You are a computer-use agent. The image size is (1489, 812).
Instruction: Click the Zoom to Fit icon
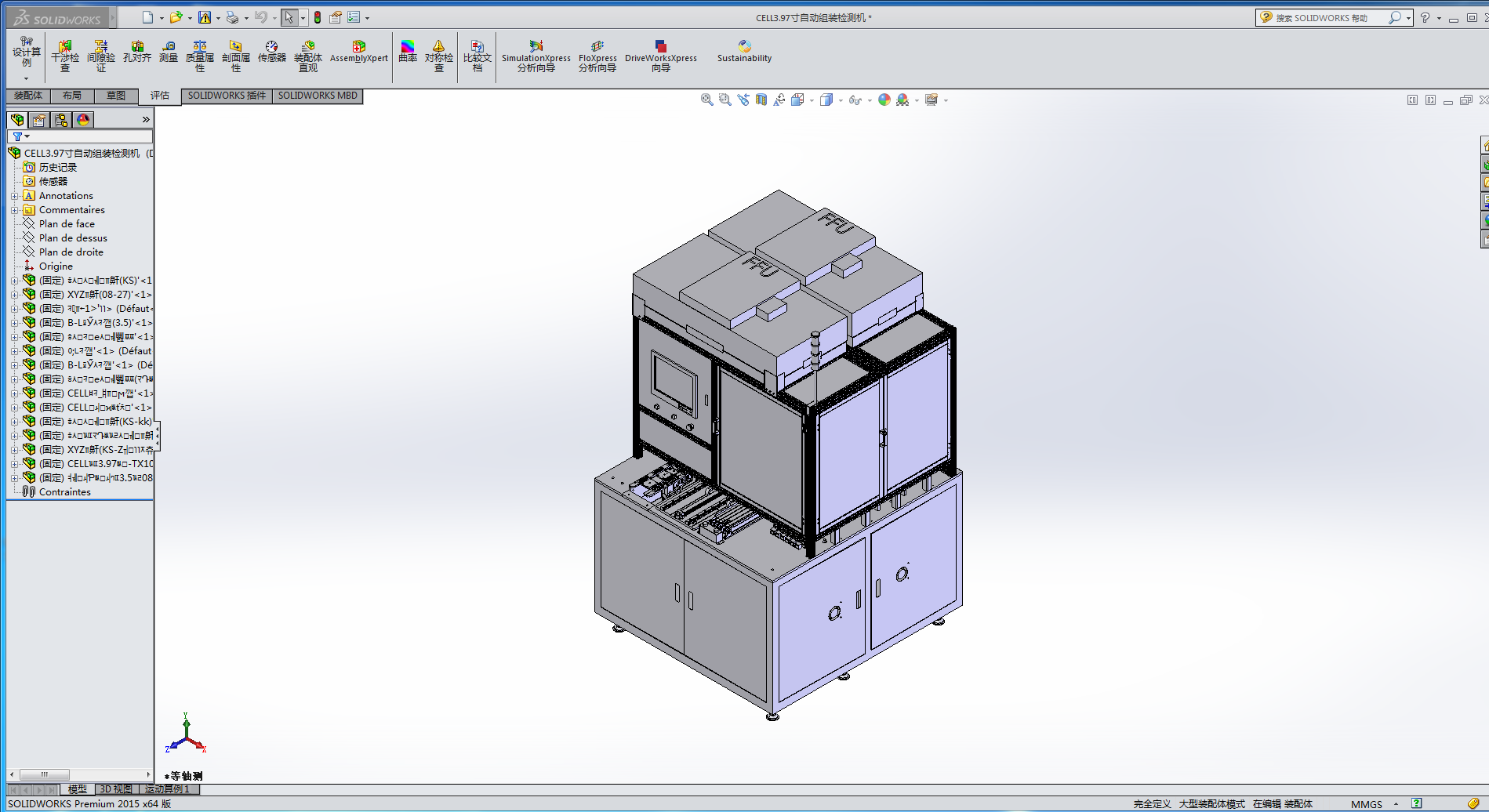[x=706, y=100]
